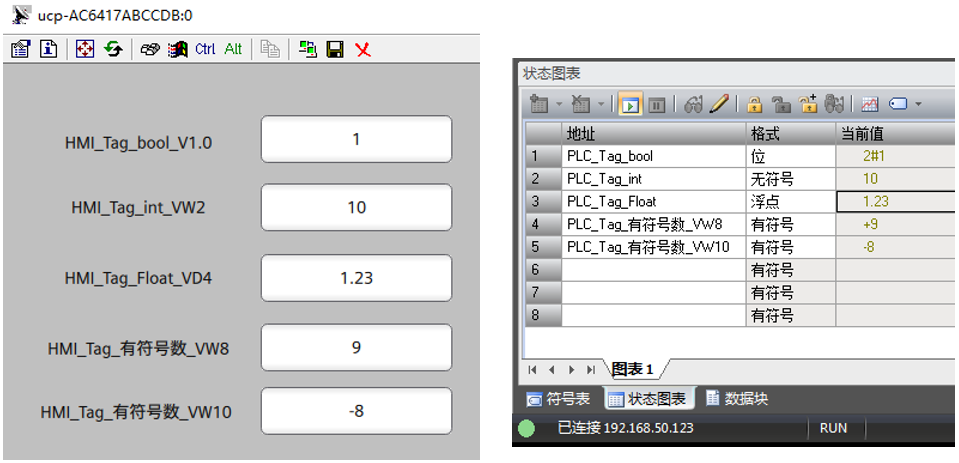Show connection info in VNC viewer toolbar
The image size is (959, 463).
click(x=48, y=49)
